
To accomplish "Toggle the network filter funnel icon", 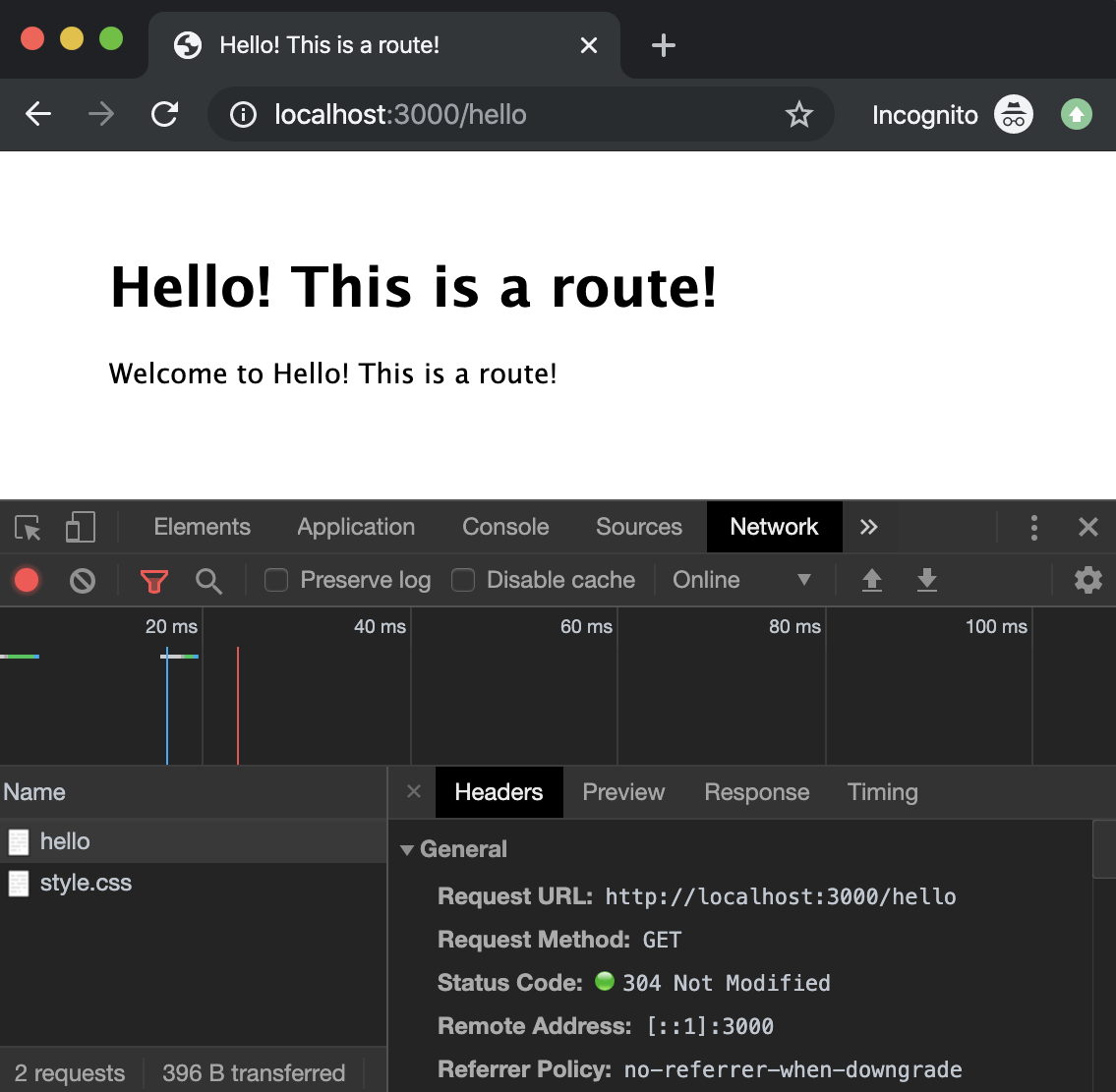I will pos(153,581).
